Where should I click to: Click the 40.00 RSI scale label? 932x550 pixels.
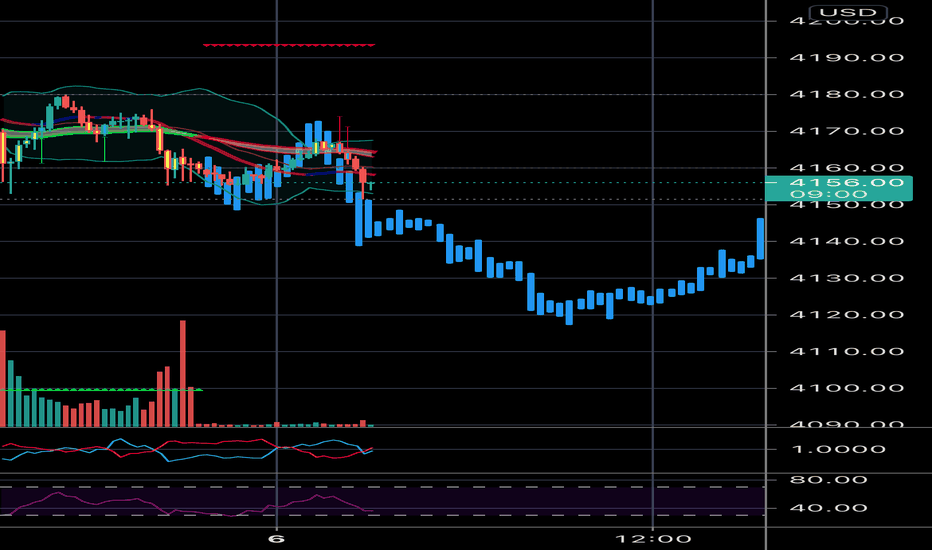829,508
